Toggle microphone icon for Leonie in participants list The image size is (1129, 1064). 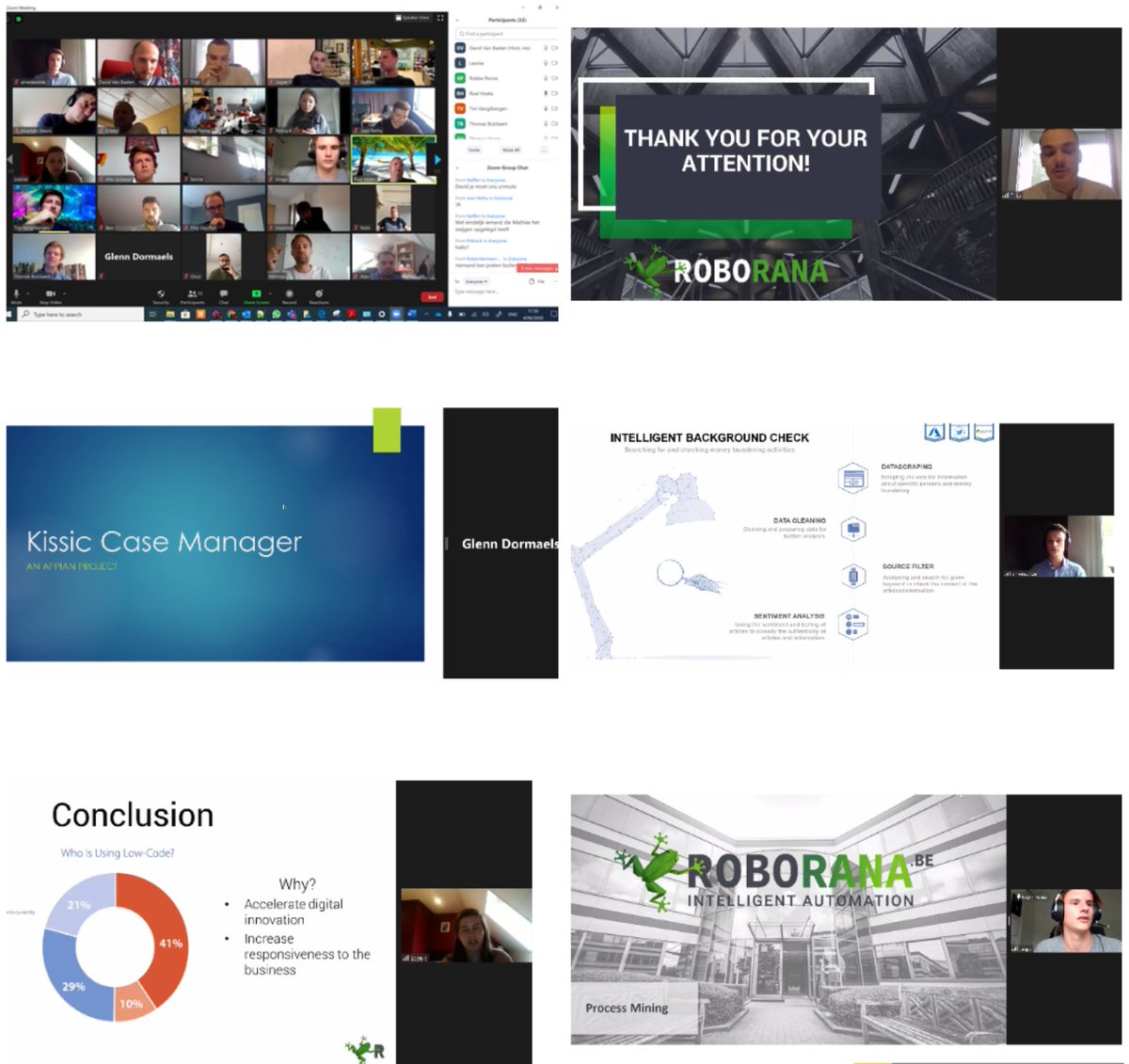(x=546, y=63)
